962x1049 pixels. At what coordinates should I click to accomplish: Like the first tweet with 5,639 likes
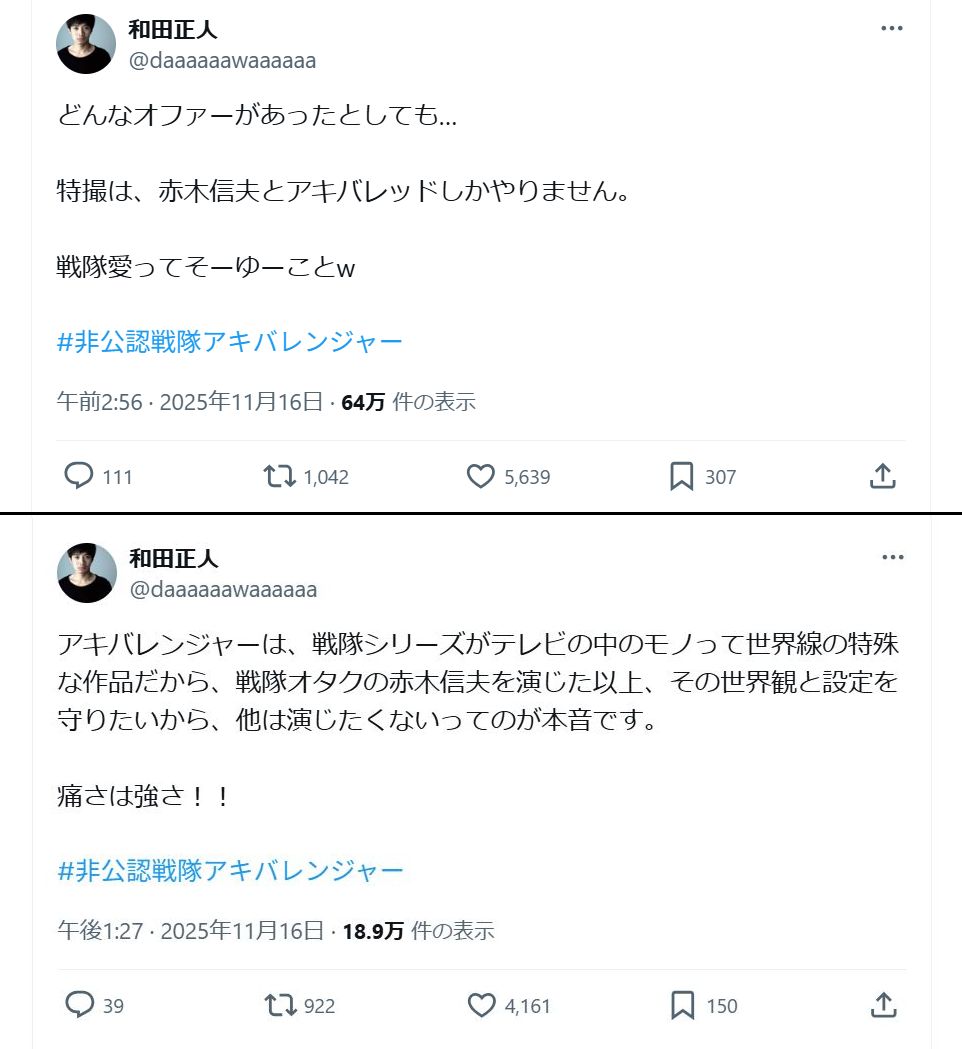coord(481,477)
